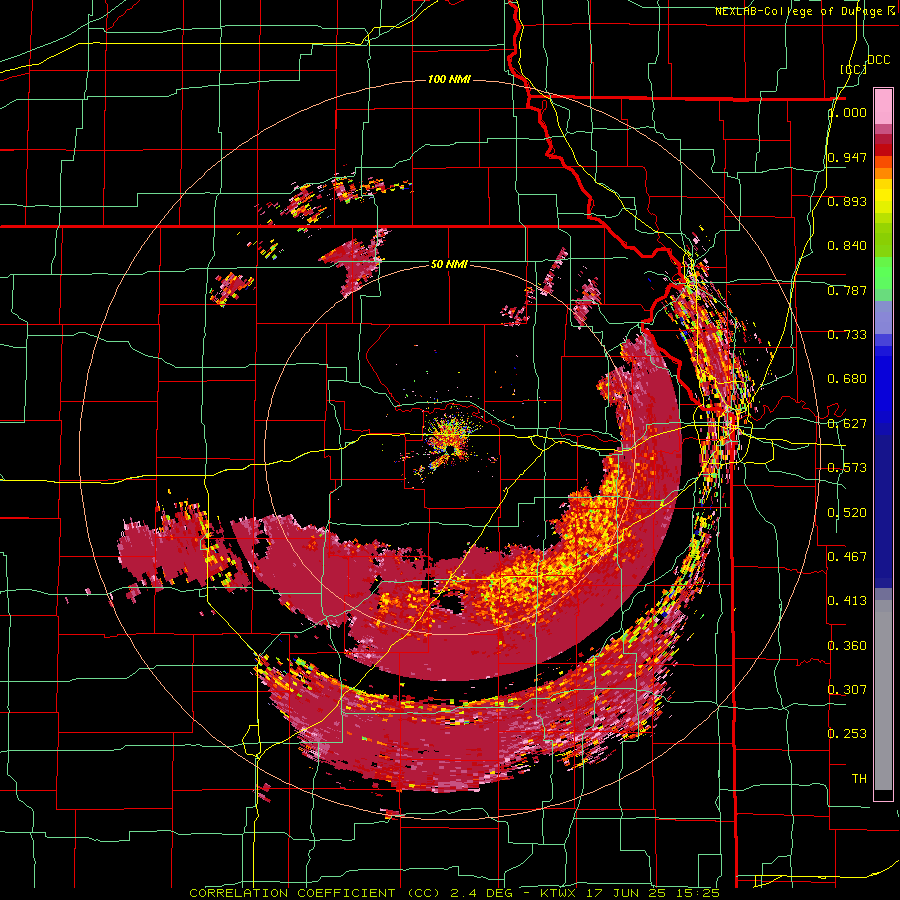900x900 pixels.
Task: Select the 0.627 value on the color scale
Action: click(847, 424)
